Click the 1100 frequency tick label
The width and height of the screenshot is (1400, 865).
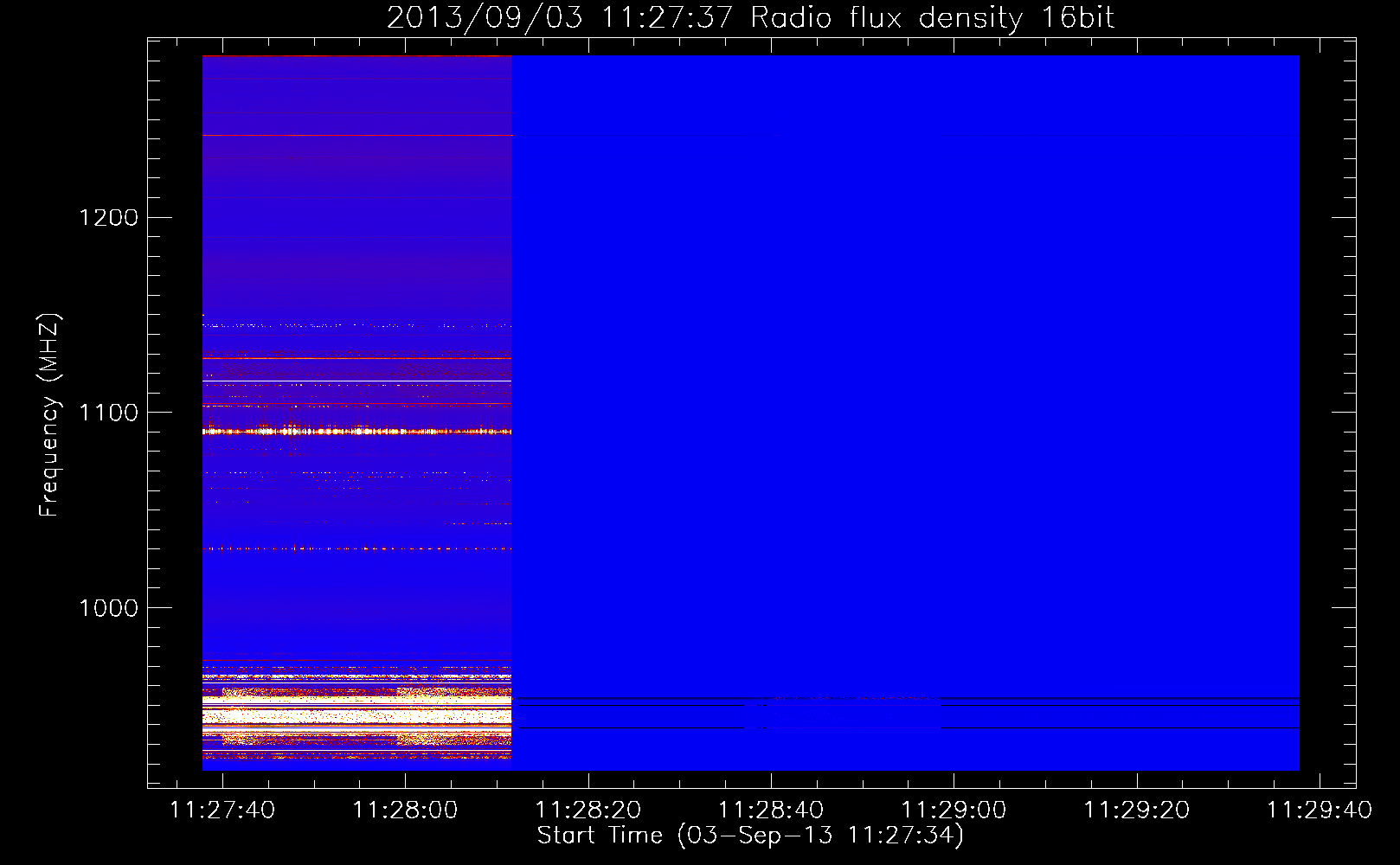108,413
